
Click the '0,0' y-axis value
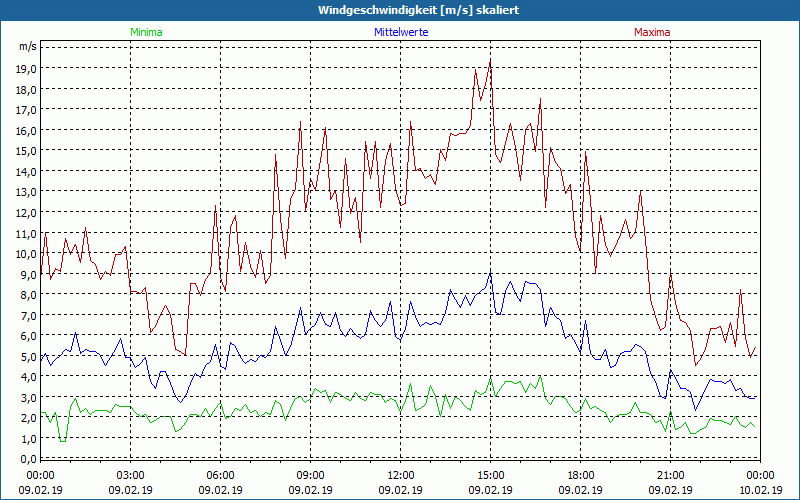pos(30,459)
